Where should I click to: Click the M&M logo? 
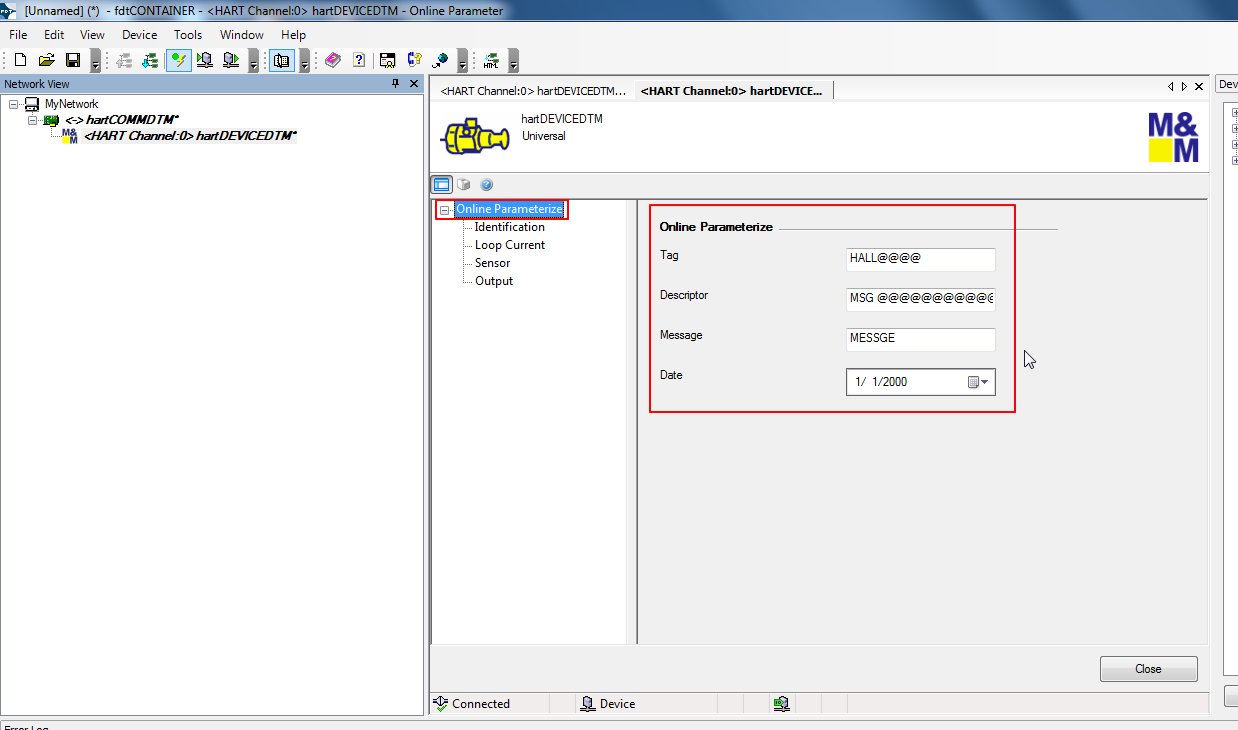click(1173, 137)
